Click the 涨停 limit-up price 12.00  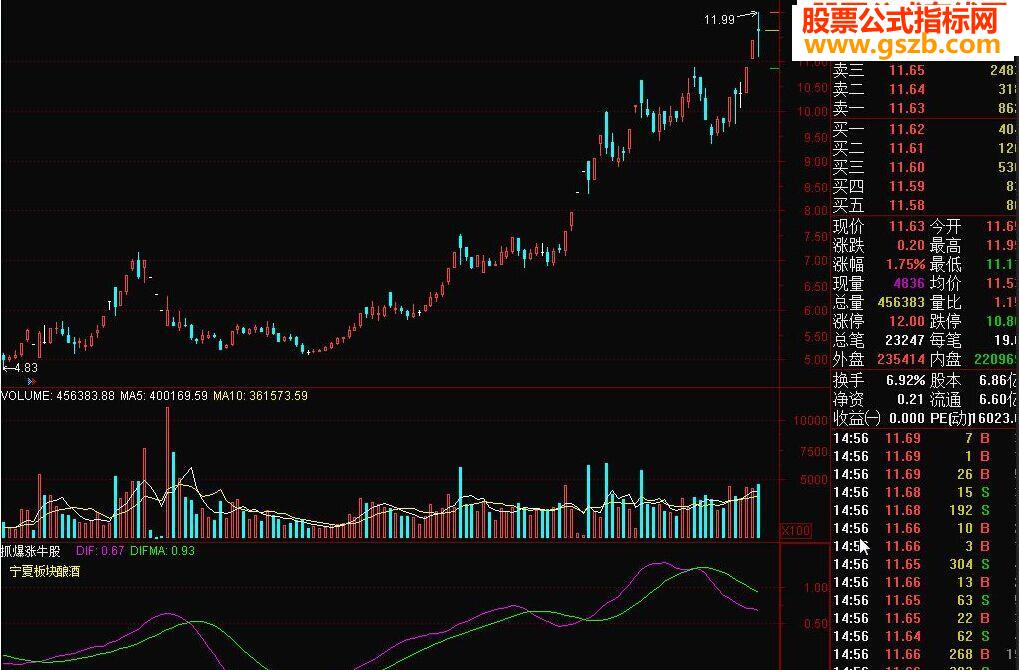pos(907,321)
